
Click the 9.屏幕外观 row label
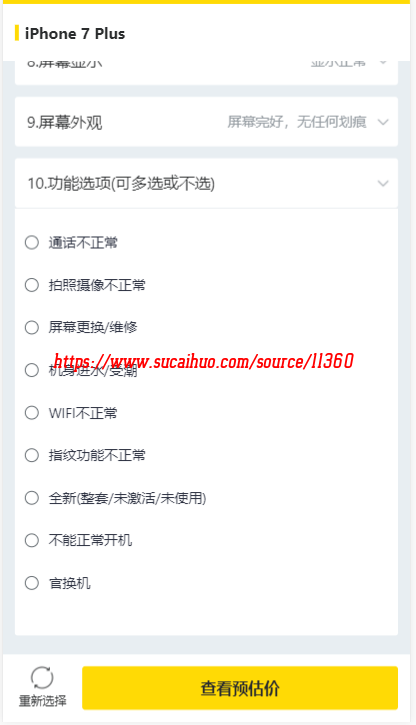(x=64, y=123)
